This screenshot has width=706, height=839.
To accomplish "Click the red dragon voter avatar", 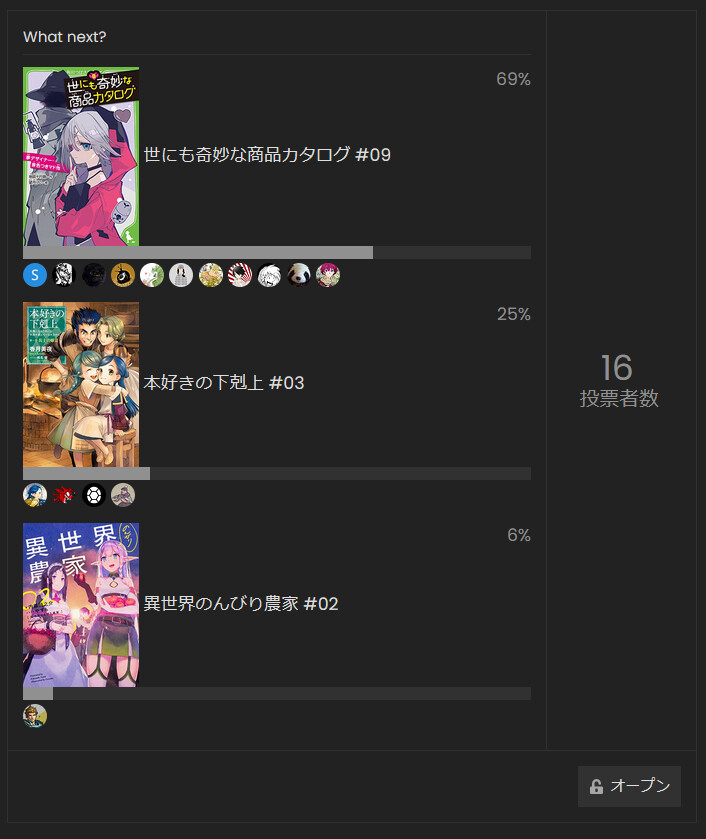I will (x=64, y=495).
